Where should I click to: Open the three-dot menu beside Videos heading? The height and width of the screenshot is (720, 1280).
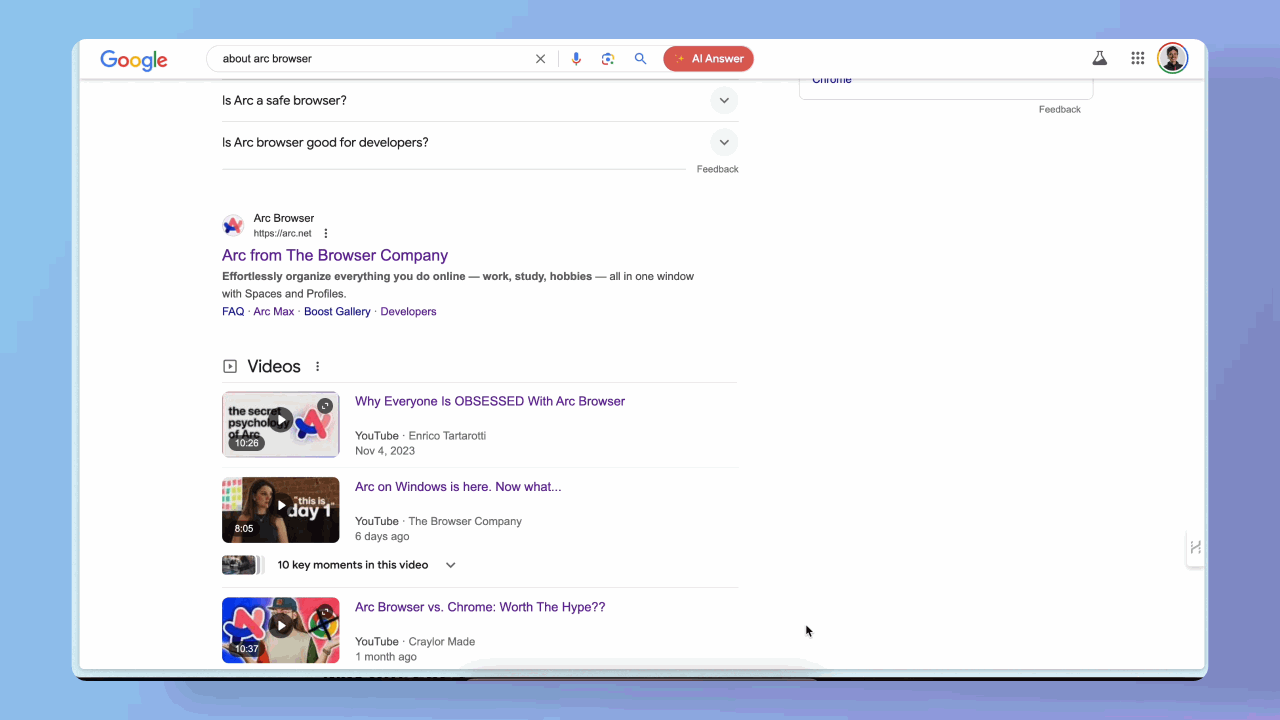click(x=318, y=367)
